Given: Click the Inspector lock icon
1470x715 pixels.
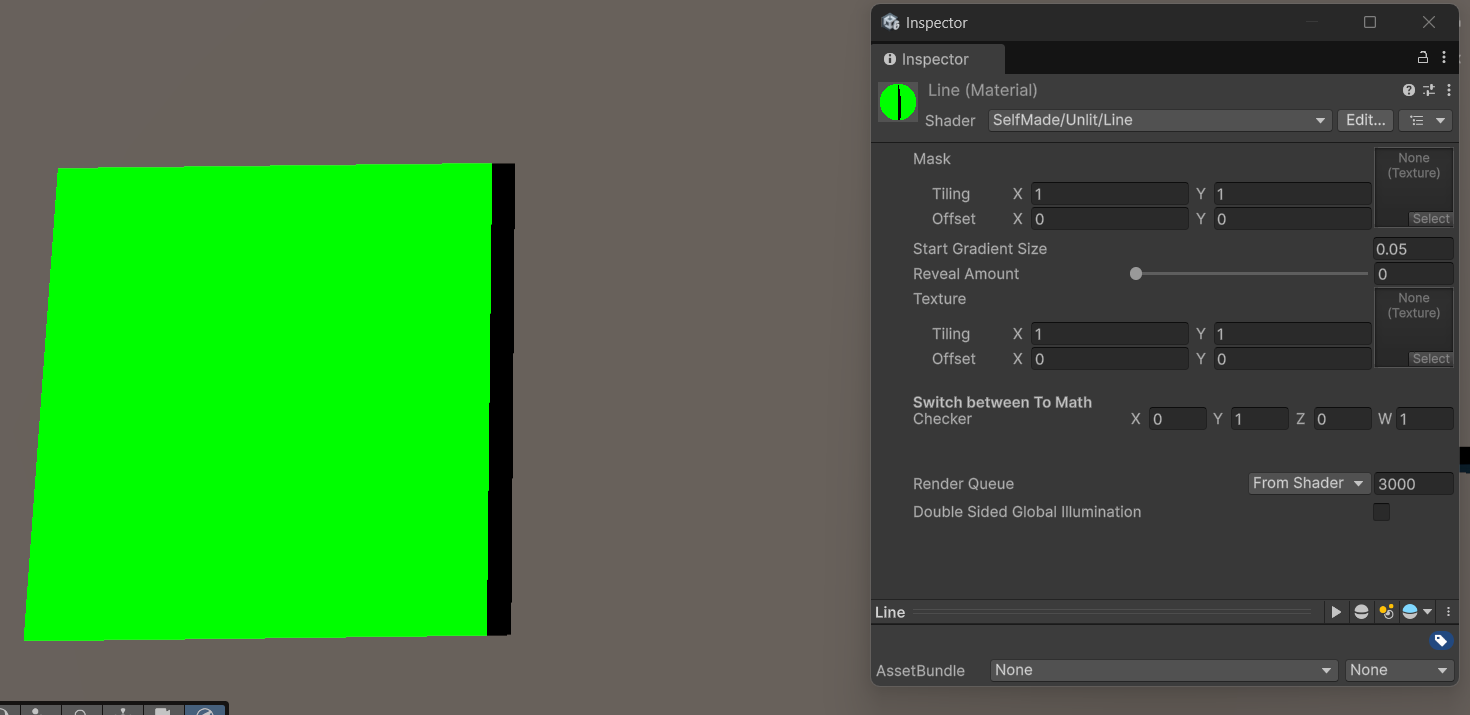Looking at the screenshot, I should pos(1423,58).
